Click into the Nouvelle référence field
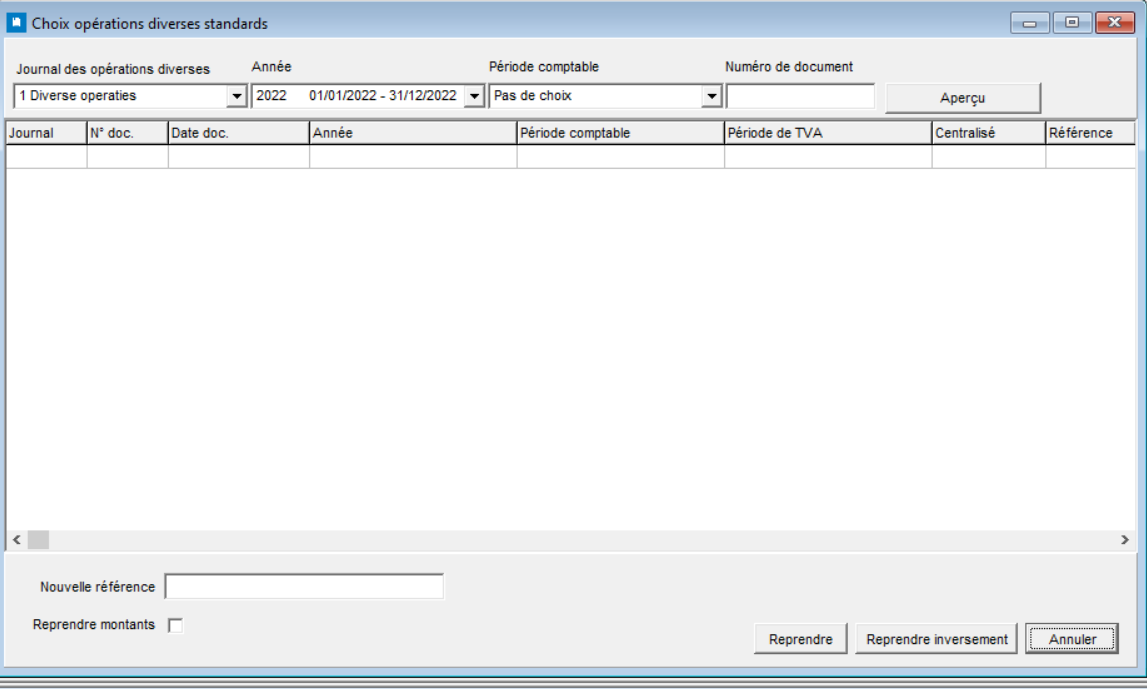Screen dimensions: 1147x689 click(x=304, y=587)
